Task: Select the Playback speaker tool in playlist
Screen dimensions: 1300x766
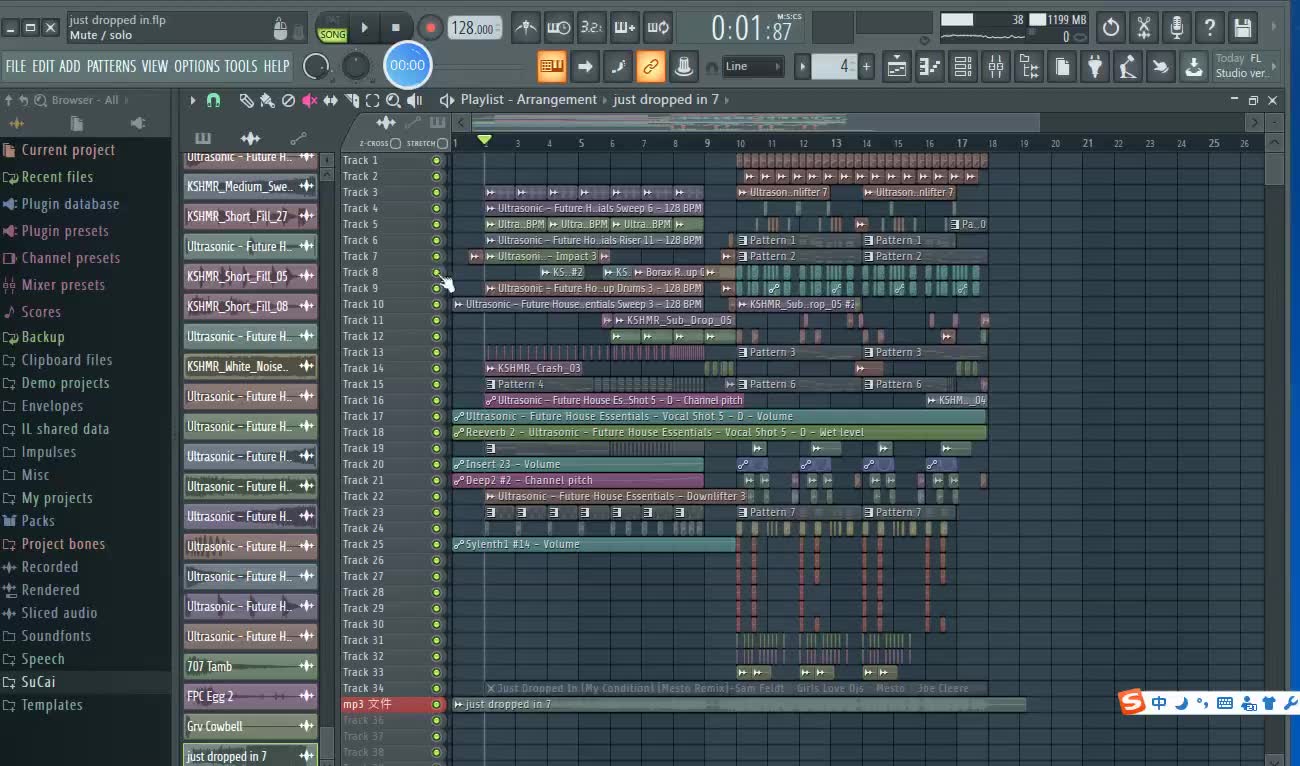Action: (414, 100)
